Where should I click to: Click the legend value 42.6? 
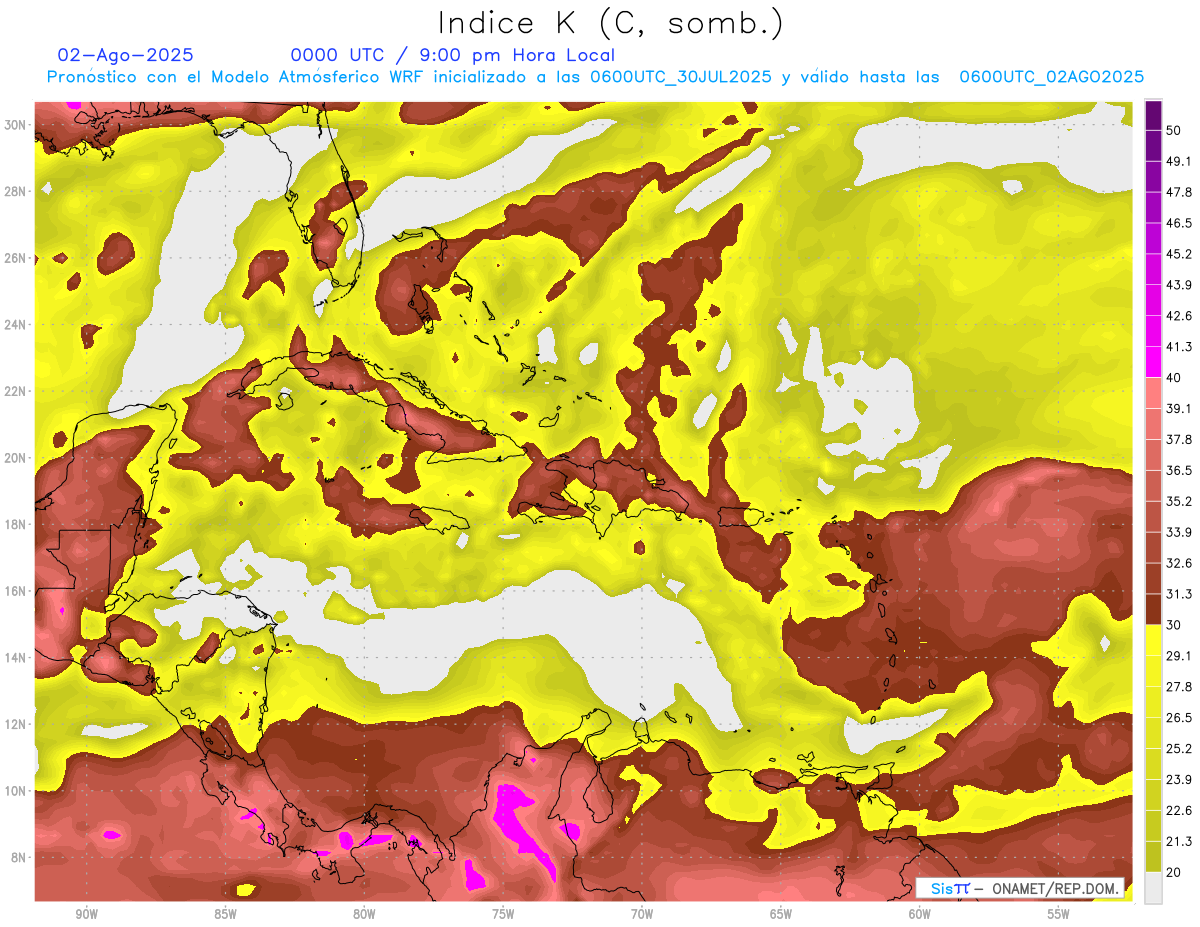[1179, 316]
